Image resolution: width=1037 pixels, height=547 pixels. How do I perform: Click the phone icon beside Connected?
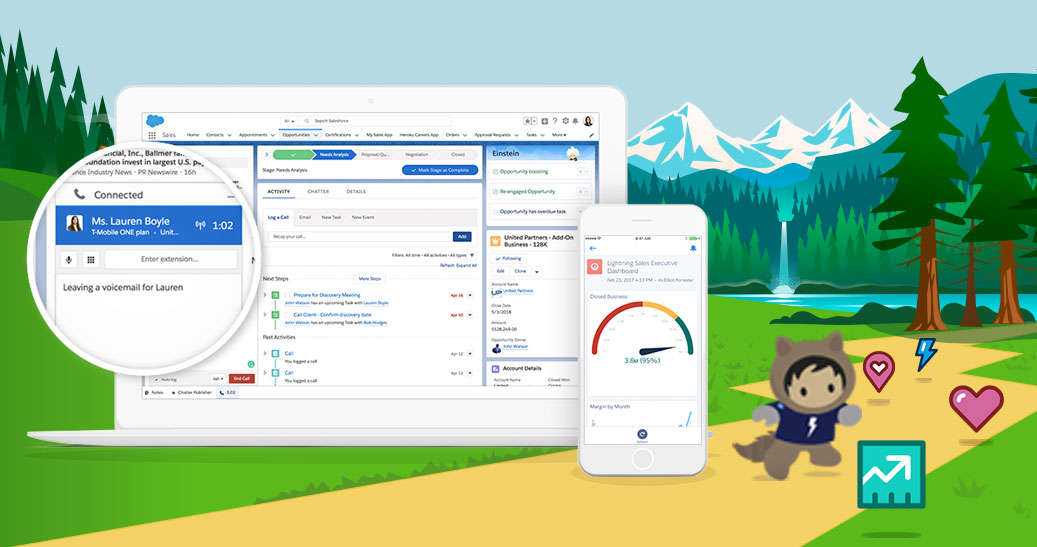click(x=79, y=194)
